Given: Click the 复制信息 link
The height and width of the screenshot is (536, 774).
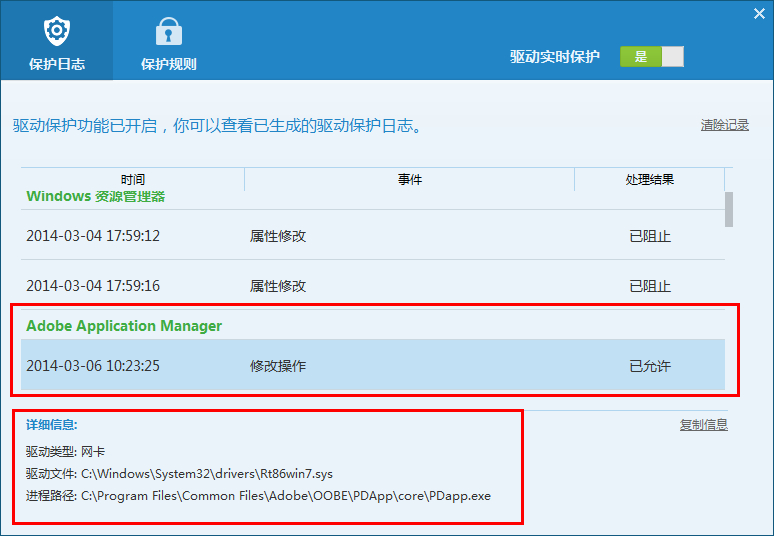Looking at the screenshot, I should point(703,424).
